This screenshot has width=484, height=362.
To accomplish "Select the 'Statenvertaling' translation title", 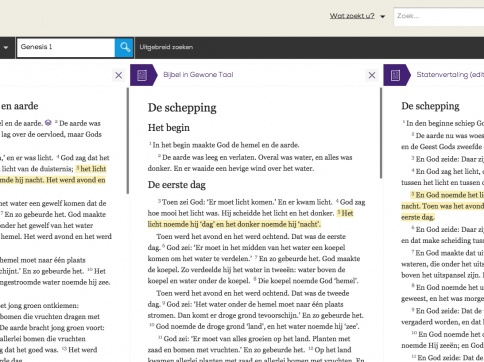I will pos(450,75).
